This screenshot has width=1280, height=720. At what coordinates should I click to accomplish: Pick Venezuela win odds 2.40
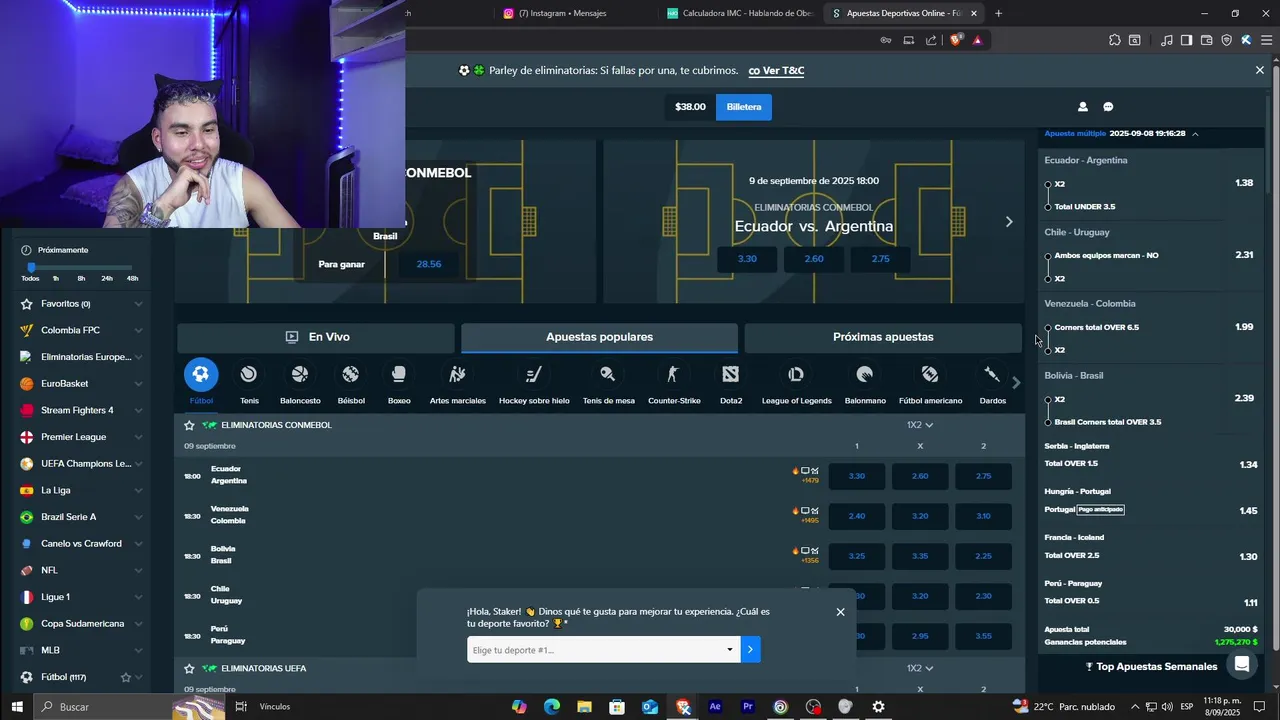pos(857,516)
